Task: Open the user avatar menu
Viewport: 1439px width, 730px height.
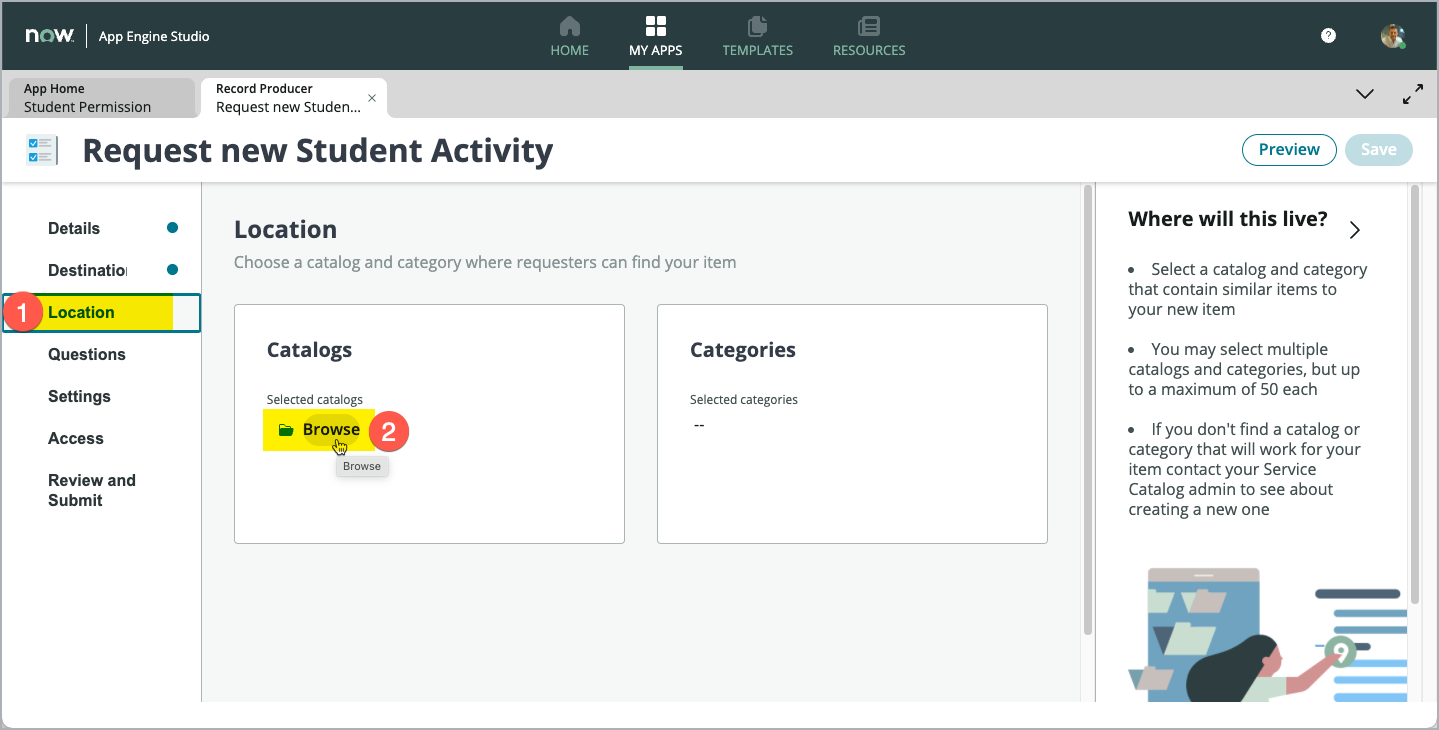Action: pyautogui.click(x=1393, y=36)
